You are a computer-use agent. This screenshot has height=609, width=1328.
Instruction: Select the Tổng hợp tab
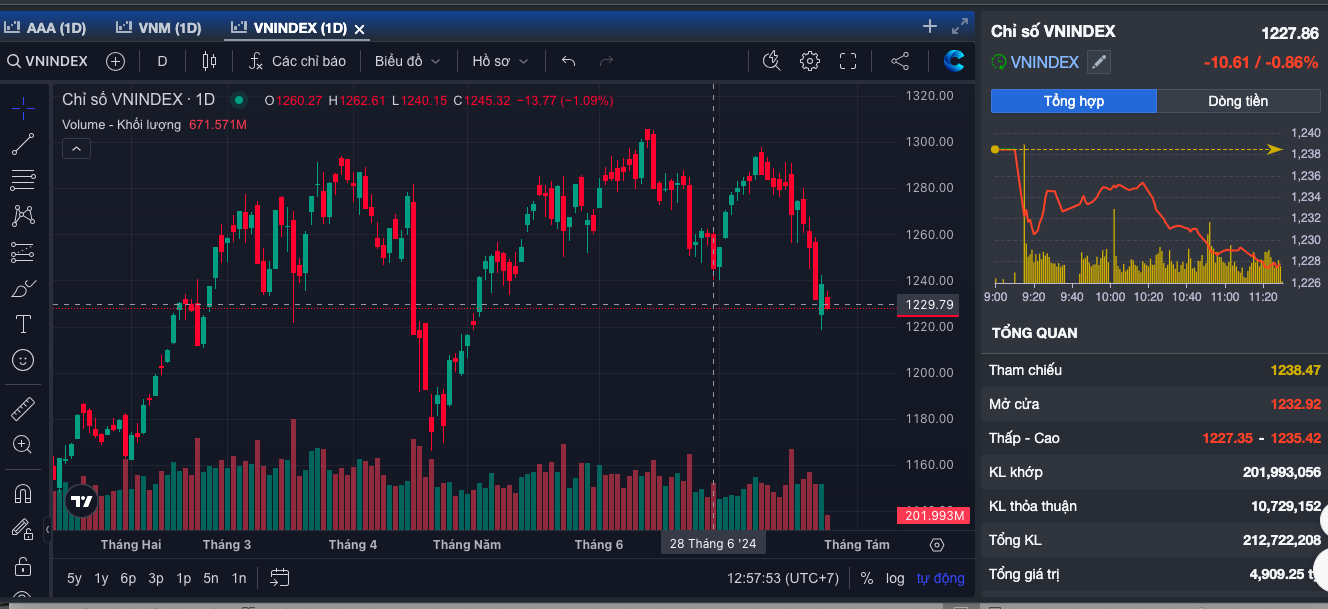coord(1074,101)
